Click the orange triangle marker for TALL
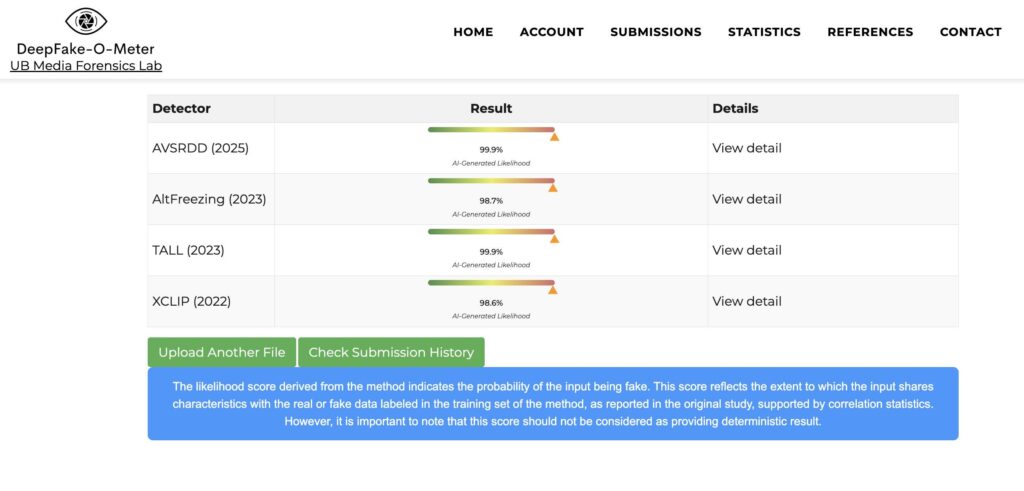This screenshot has width=1024, height=491. coord(554,239)
